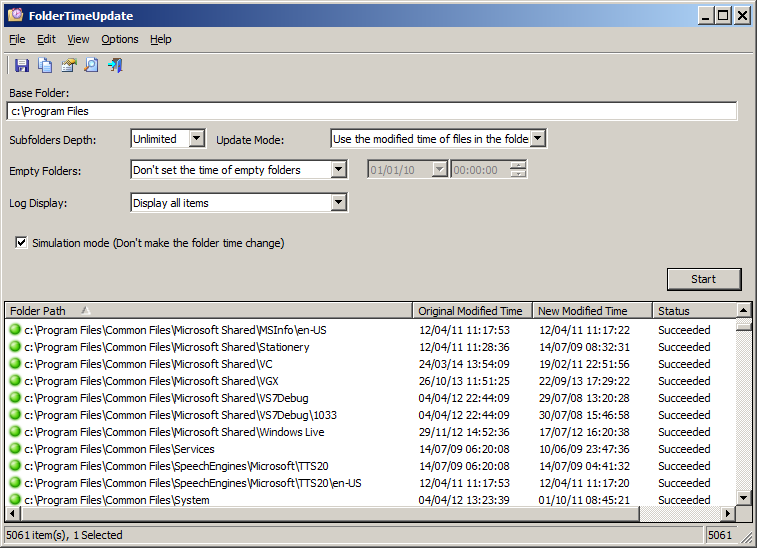This screenshot has height=548, width=757.
Task: Open the Update Mode dropdown
Action: click(538, 139)
